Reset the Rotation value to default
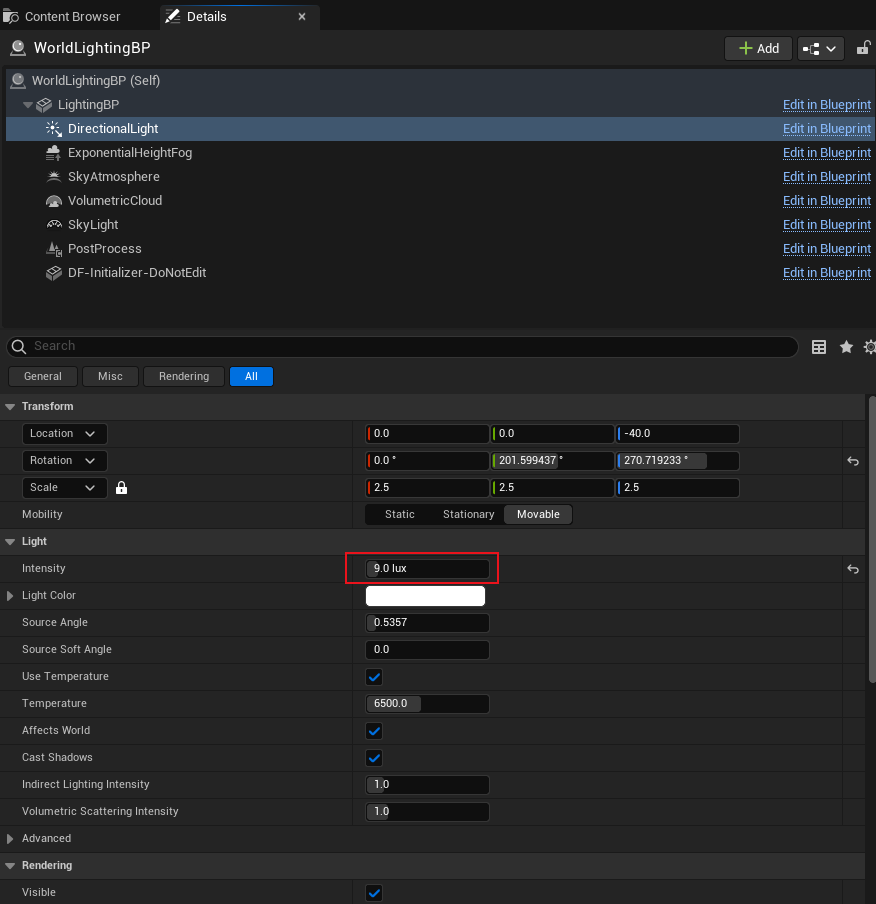Viewport: 876px width, 904px height. click(x=853, y=461)
